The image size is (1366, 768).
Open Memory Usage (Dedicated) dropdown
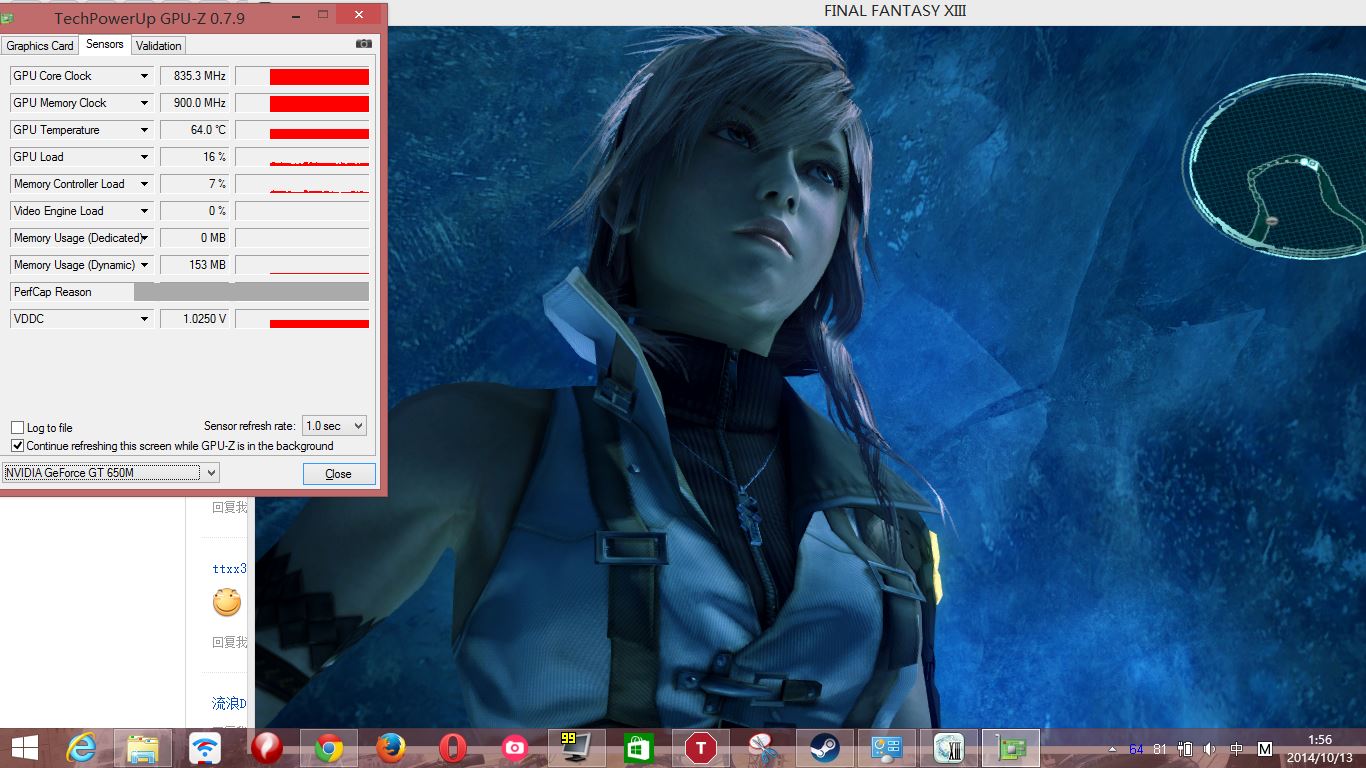(x=144, y=238)
